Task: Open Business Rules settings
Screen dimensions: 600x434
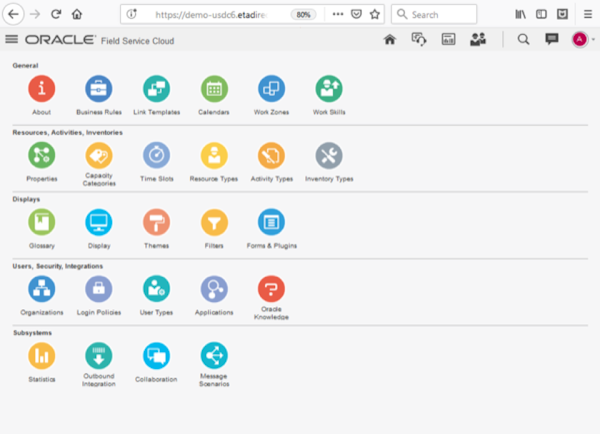Action: click(x=99, y=89)
